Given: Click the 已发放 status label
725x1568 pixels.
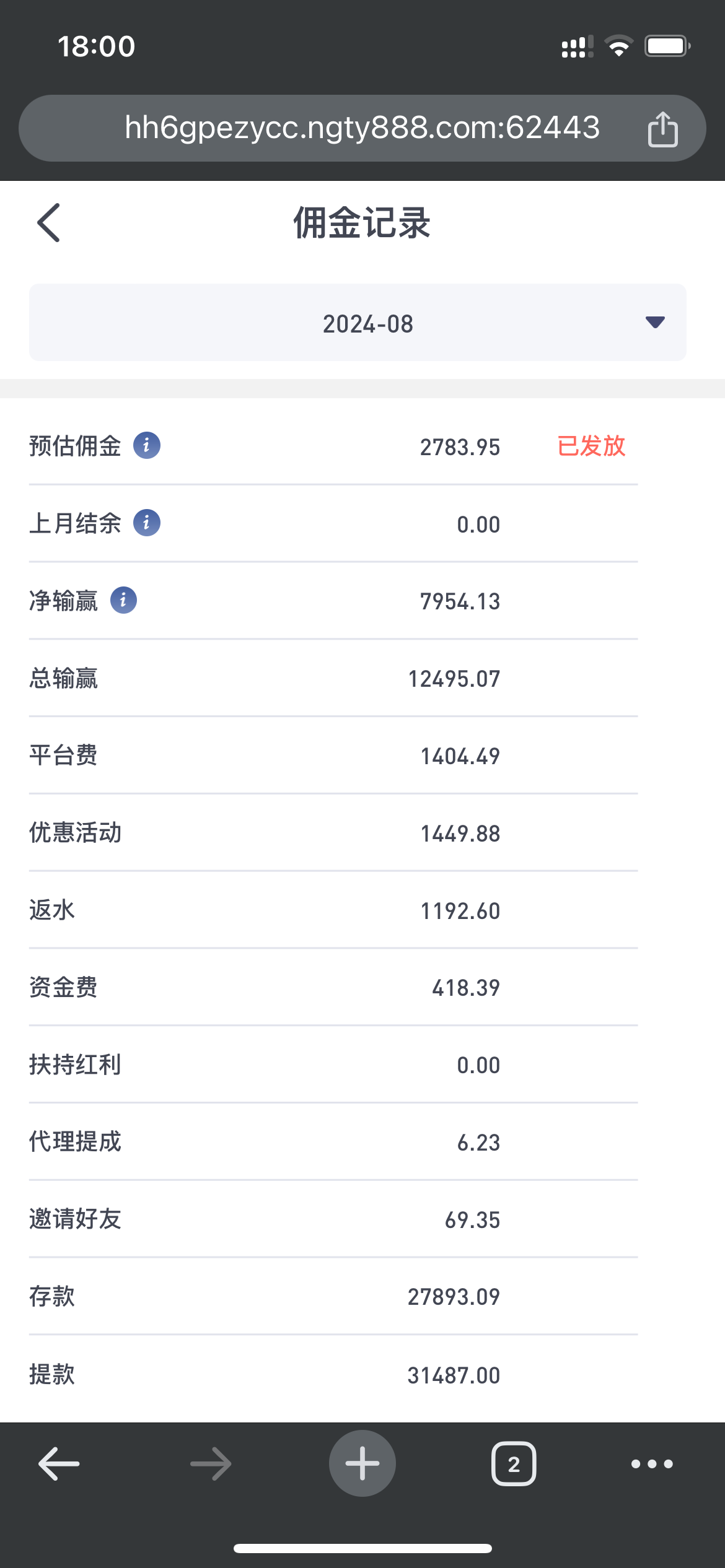Looking at the screenshot, I should [x=591, y=446].
